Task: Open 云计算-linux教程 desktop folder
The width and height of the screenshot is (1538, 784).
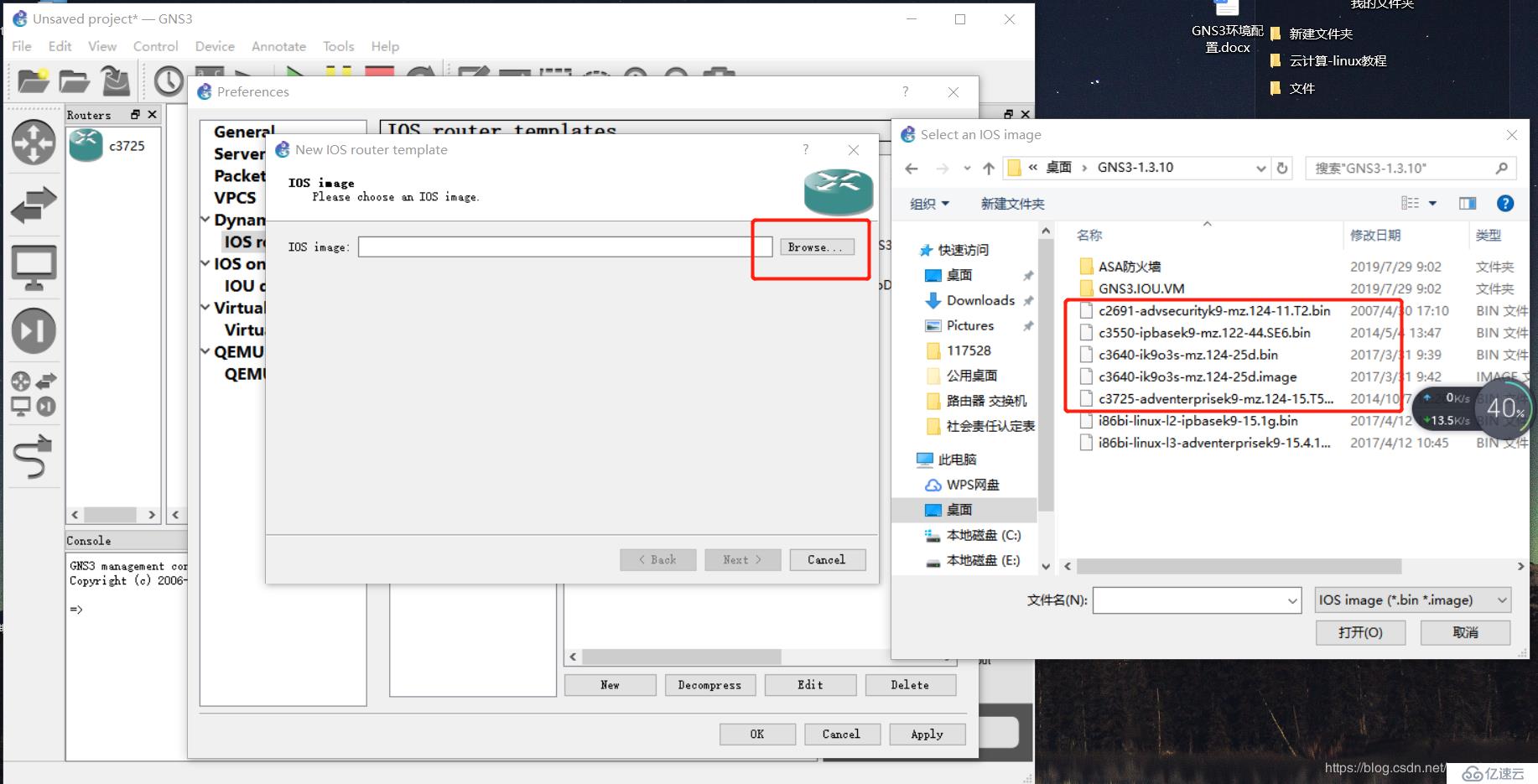Action: click(x=1328, y=60)
